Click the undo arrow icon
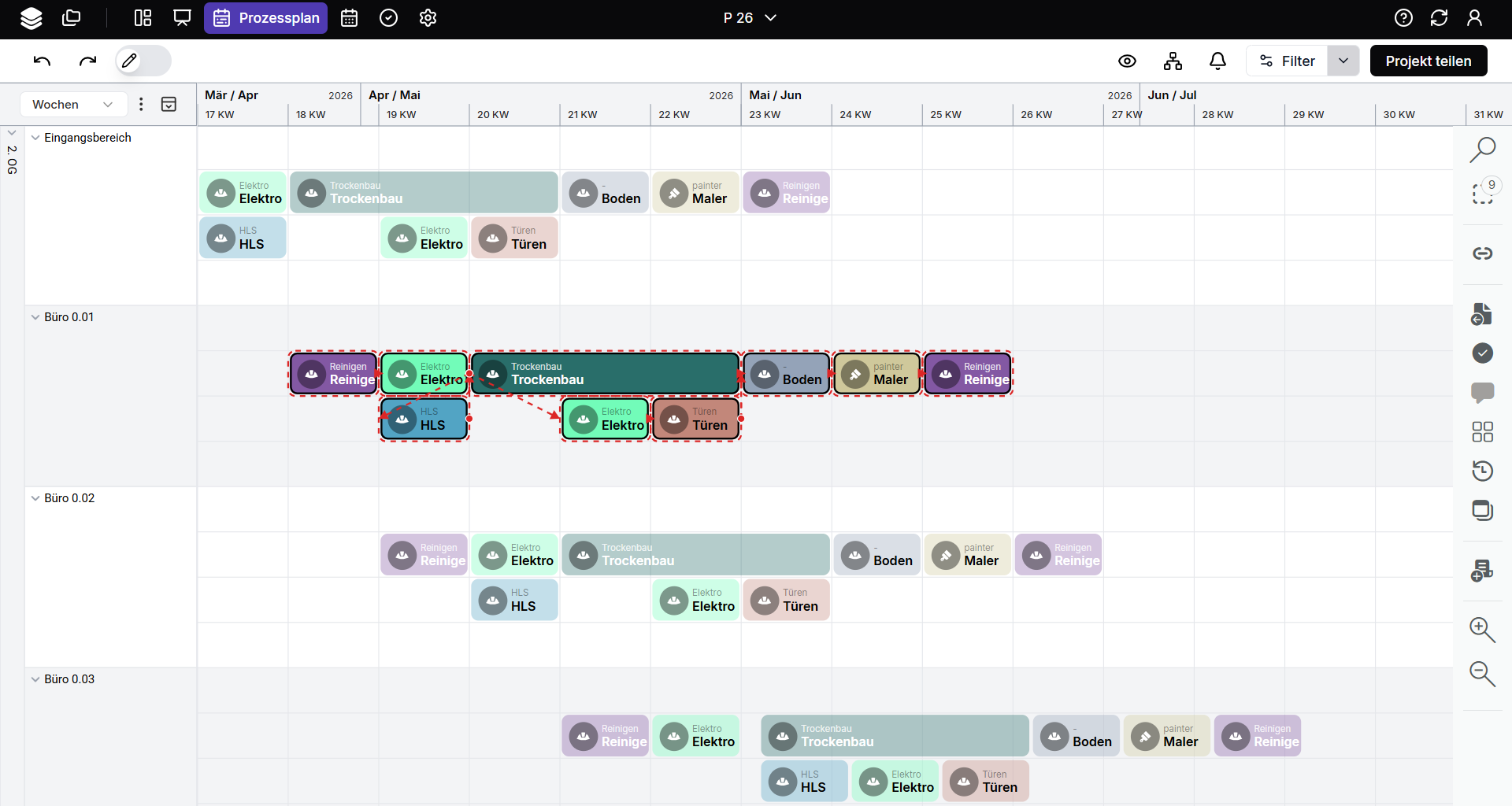Image resolution: width=1512 pixels, height=806 pixels. pyautogui.click(x=43, y=61)
